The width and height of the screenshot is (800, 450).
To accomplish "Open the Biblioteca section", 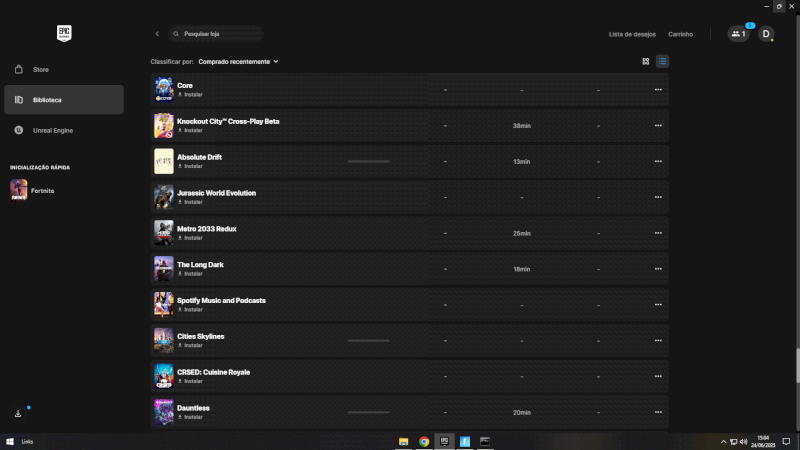I will (64, 99).
